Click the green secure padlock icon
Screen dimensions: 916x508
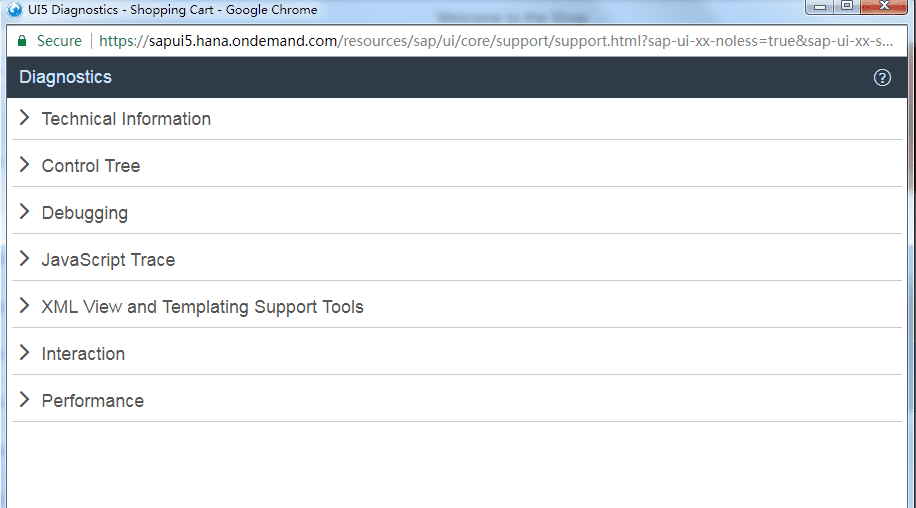click(x=21, y=41)
